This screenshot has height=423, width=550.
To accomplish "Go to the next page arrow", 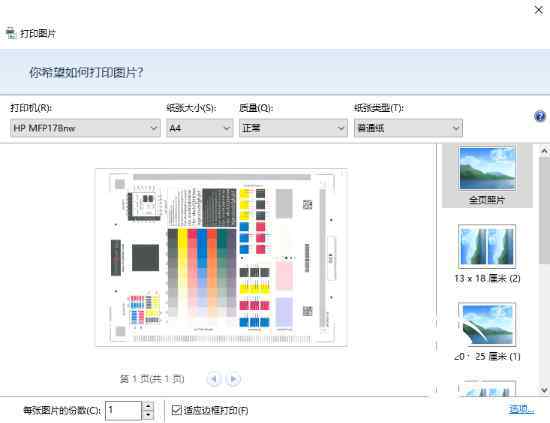I will 233,379.
